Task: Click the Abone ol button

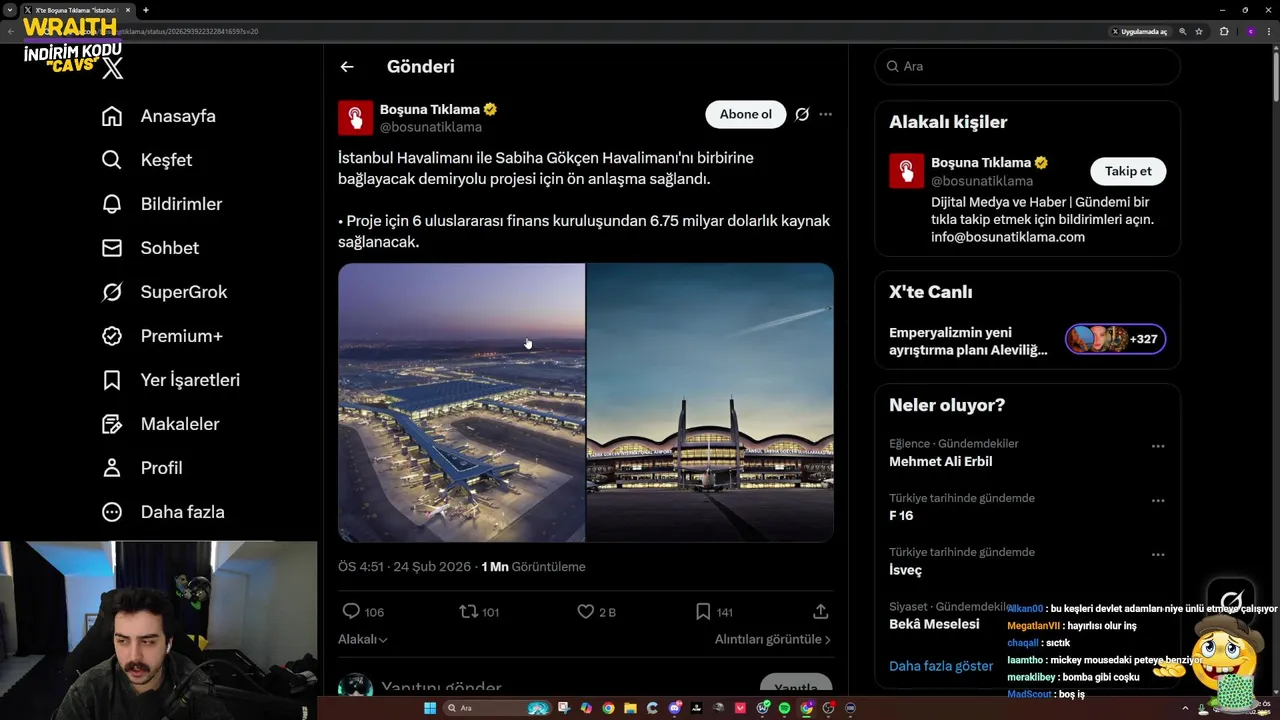Action: (746, 114)
